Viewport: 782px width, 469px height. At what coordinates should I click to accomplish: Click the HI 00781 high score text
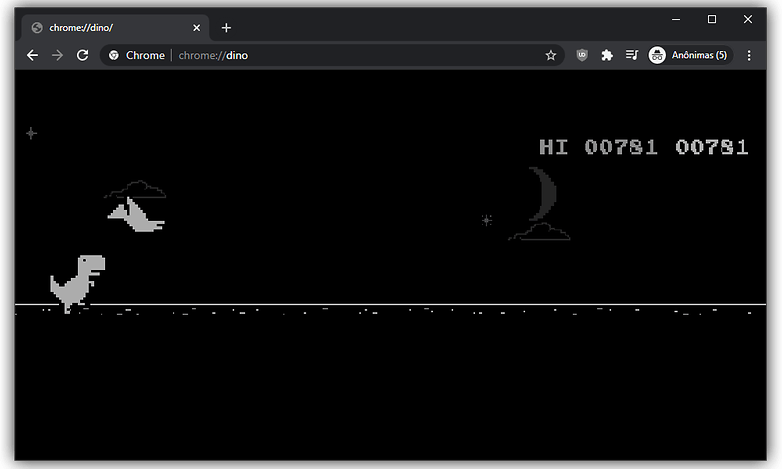coord(598,147)
